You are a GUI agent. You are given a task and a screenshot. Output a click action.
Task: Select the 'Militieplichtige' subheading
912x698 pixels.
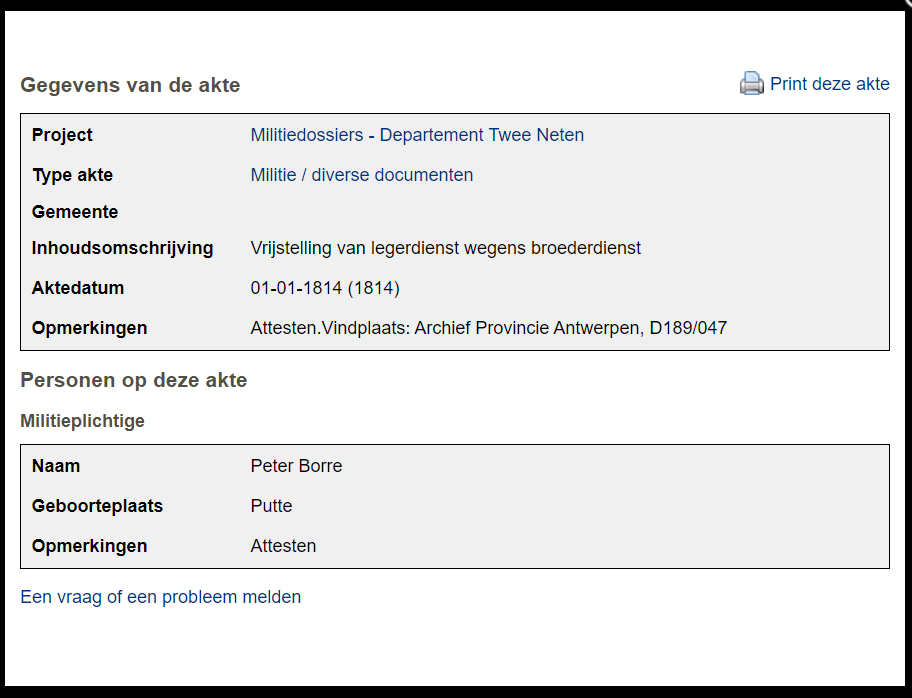[82, 421]
